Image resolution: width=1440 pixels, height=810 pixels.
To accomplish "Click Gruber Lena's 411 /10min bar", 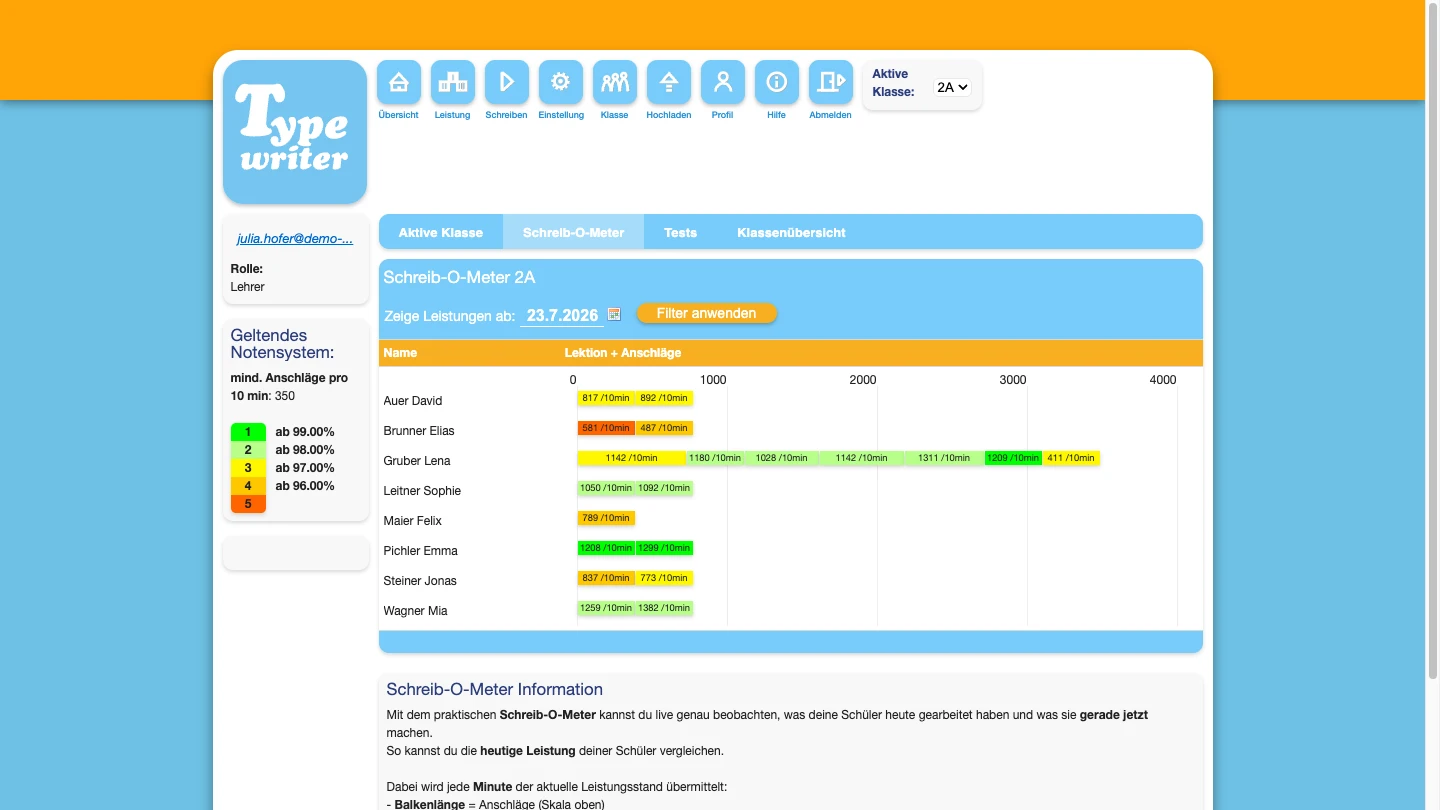I will (1071, 458).
